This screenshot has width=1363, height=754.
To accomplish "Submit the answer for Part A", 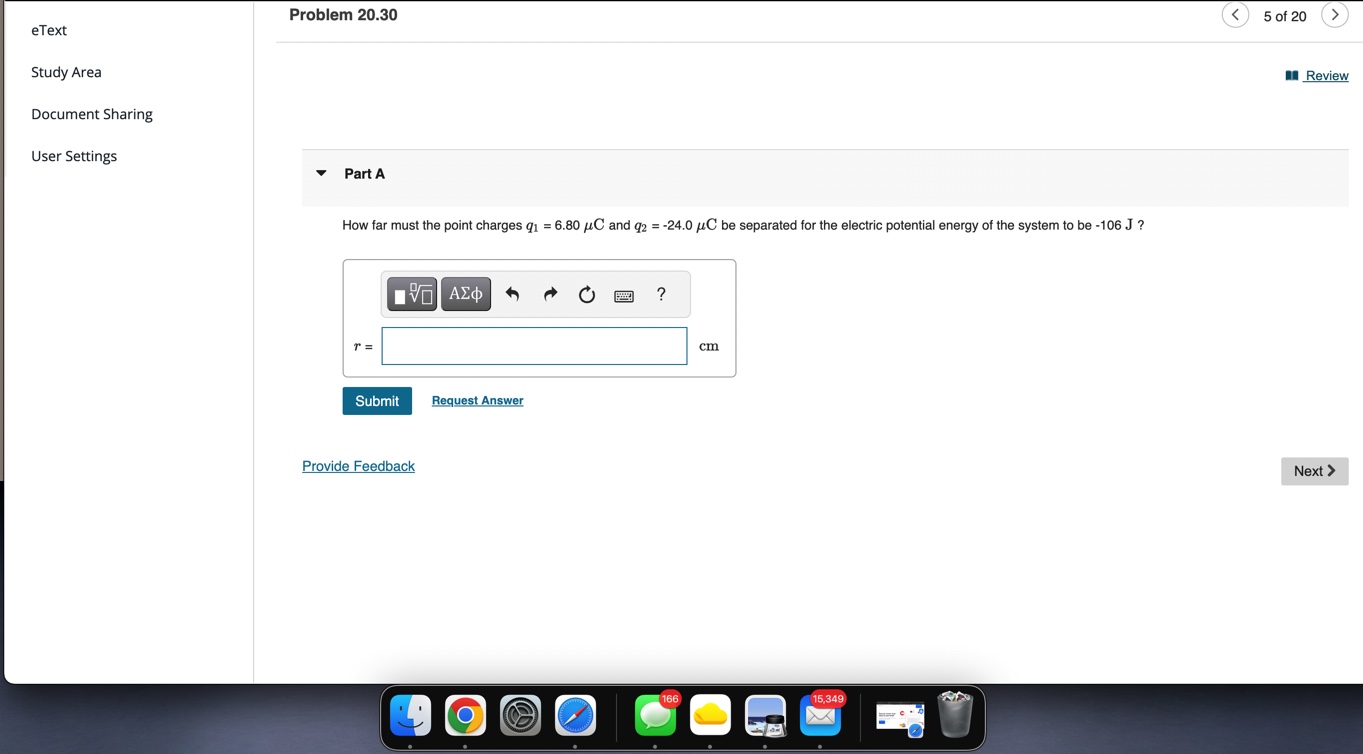I will coord(376,400).
